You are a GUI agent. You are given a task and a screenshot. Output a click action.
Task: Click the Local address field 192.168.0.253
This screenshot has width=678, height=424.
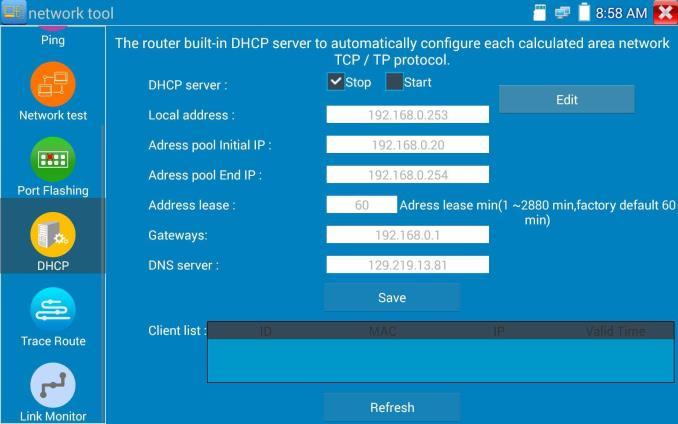point(407,115)
